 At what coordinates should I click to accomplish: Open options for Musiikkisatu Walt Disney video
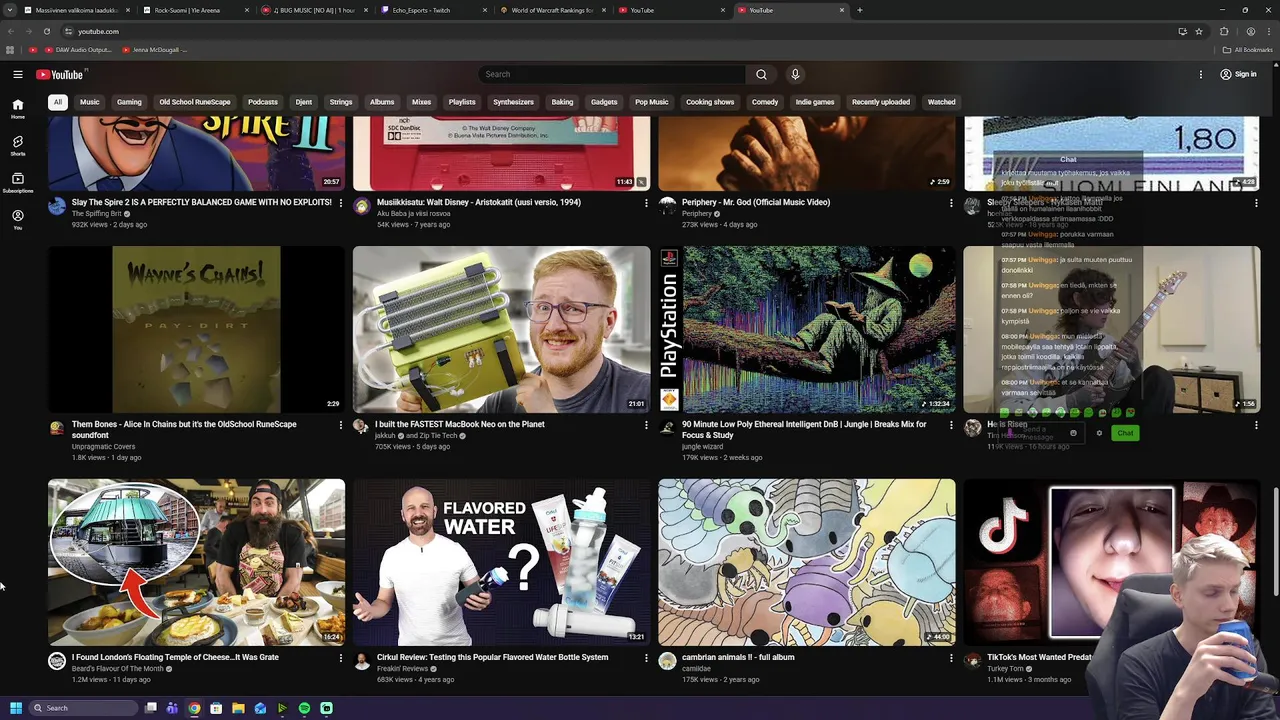tap(646, 203)
